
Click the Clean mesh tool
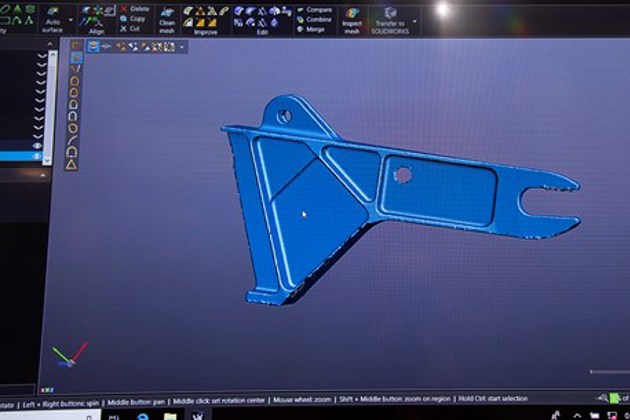pos(167,21)
